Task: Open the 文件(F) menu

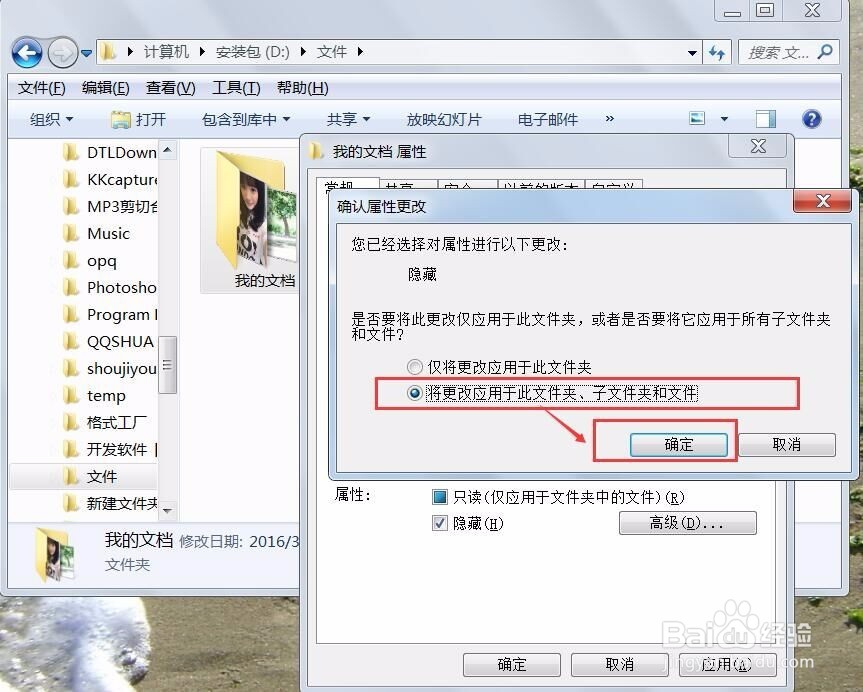Action: tap(41, 88)
